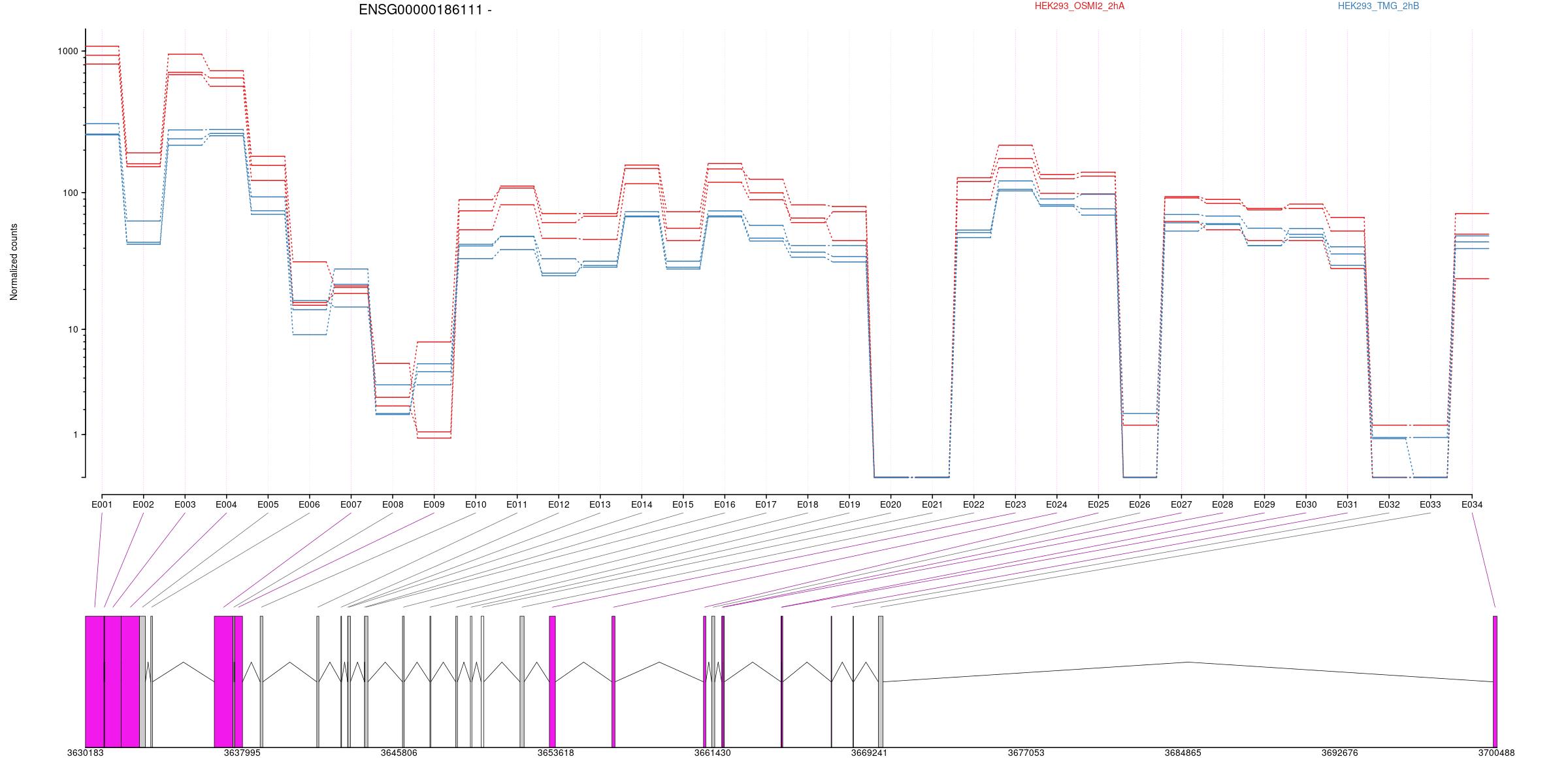The height and width of the screenshot is (784, 1568).
Task: Click exon label E032
Action: (x=1389, y=504)
